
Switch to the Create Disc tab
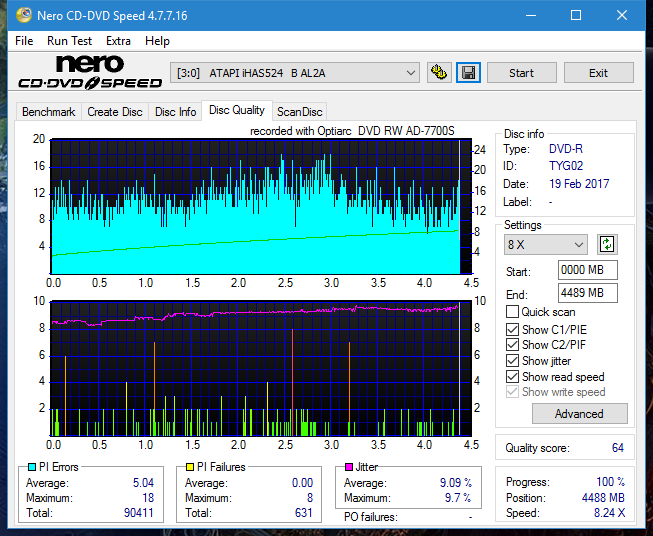coord(115,112)
